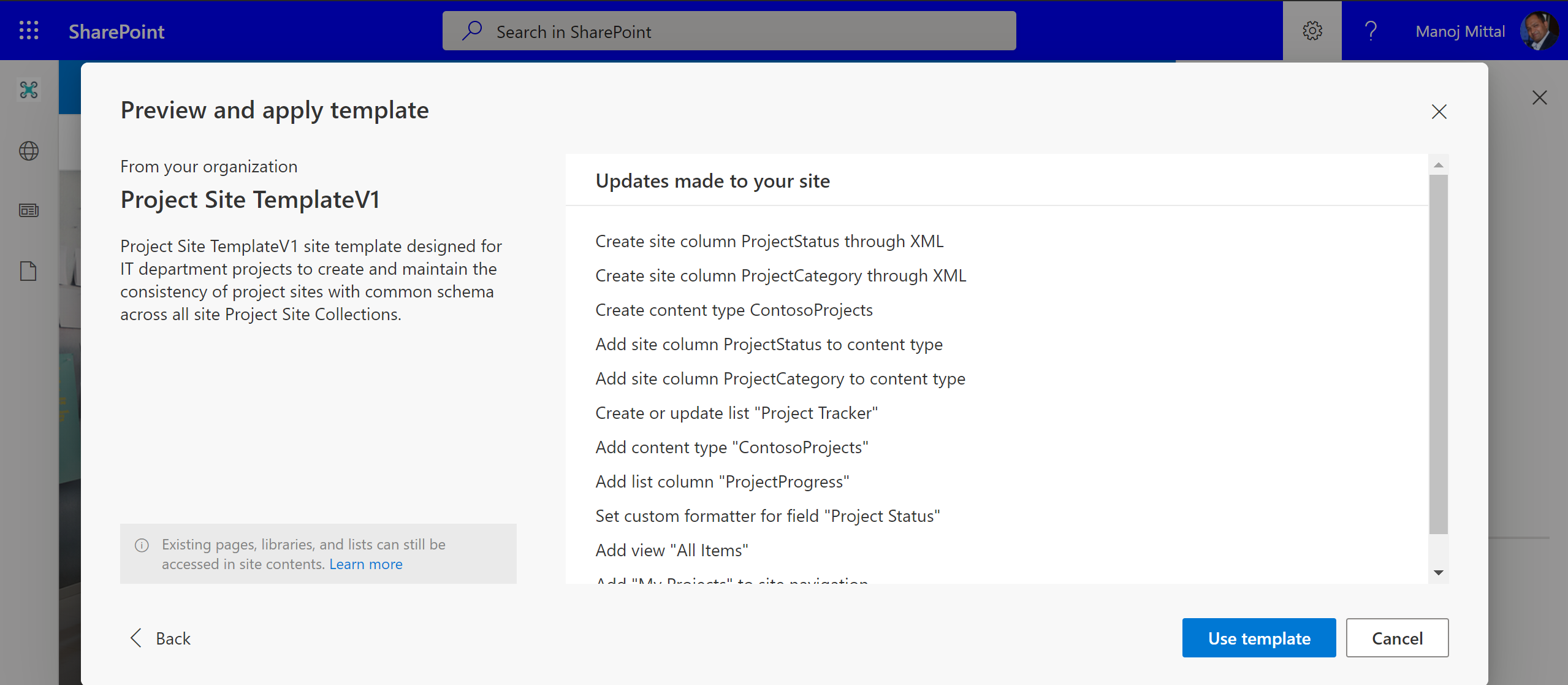The width and height of the screenshot is (1568, 685).
Task: Open the Learn more link
Action: (366, 564)
